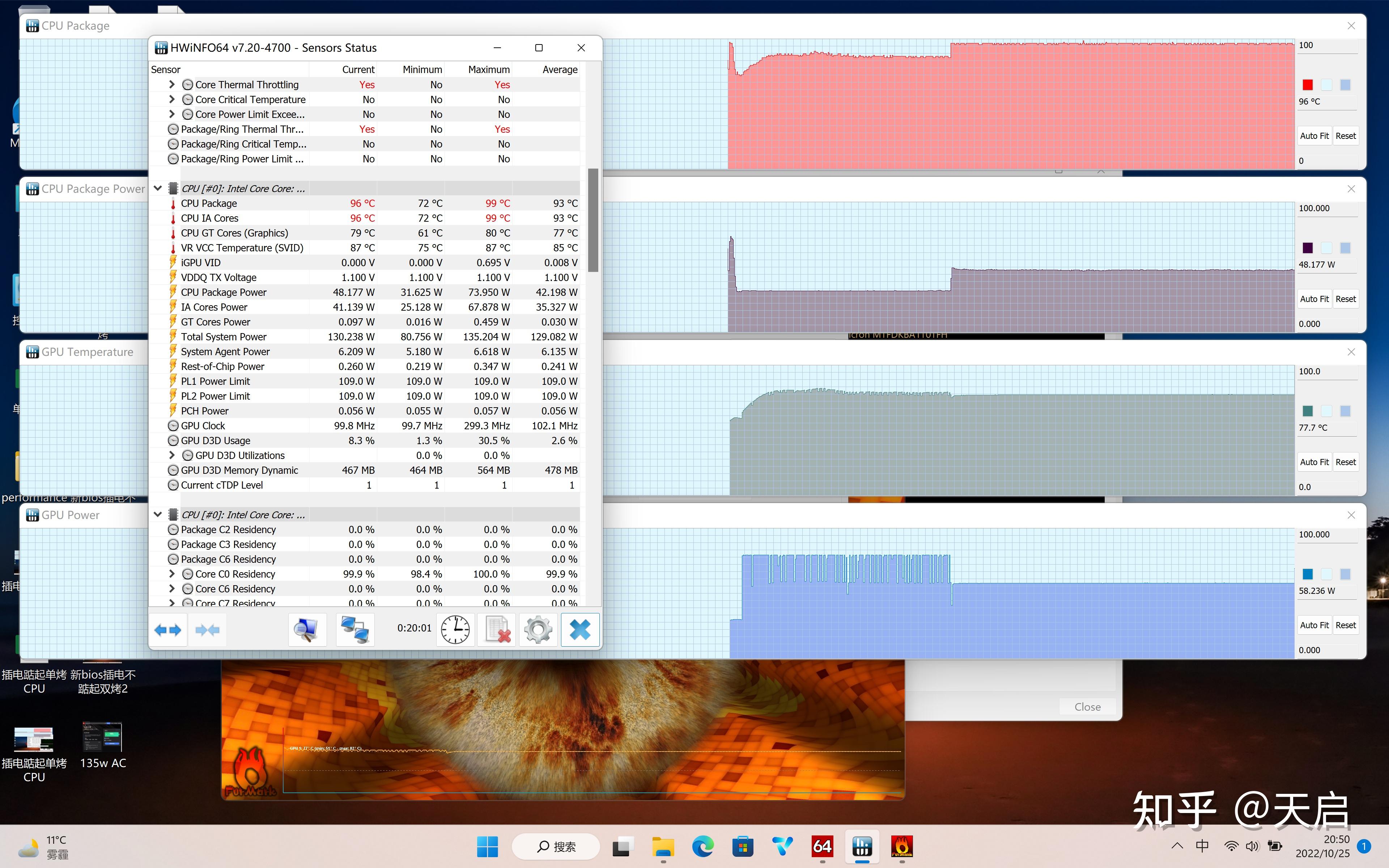Click maximum value field 100 in CPU Package graph
This screenshot has height=868, width=1389.
[x=1327, y=45]
